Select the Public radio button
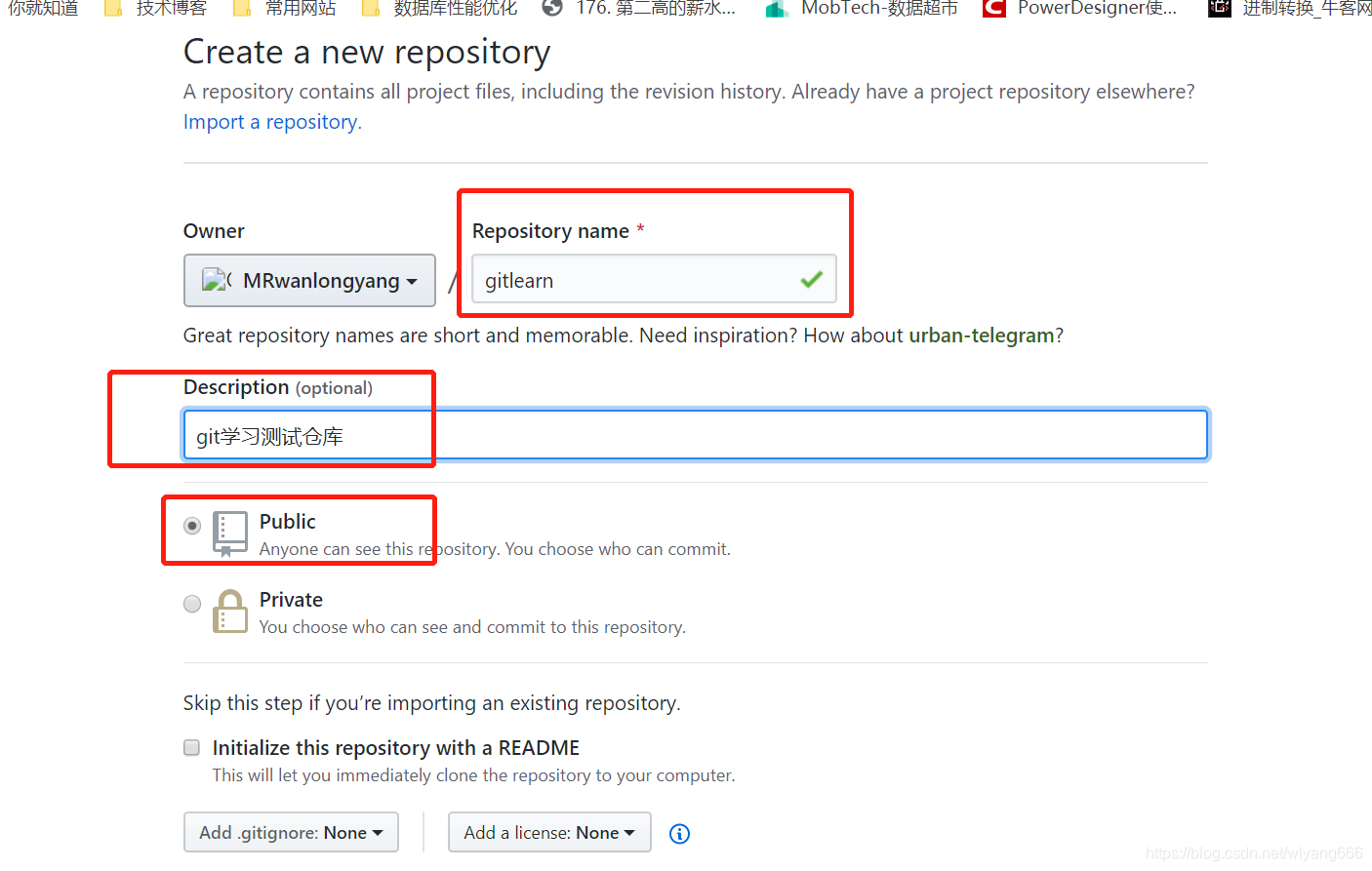This screenshot has width=1372, height=871. click(192, 526)
